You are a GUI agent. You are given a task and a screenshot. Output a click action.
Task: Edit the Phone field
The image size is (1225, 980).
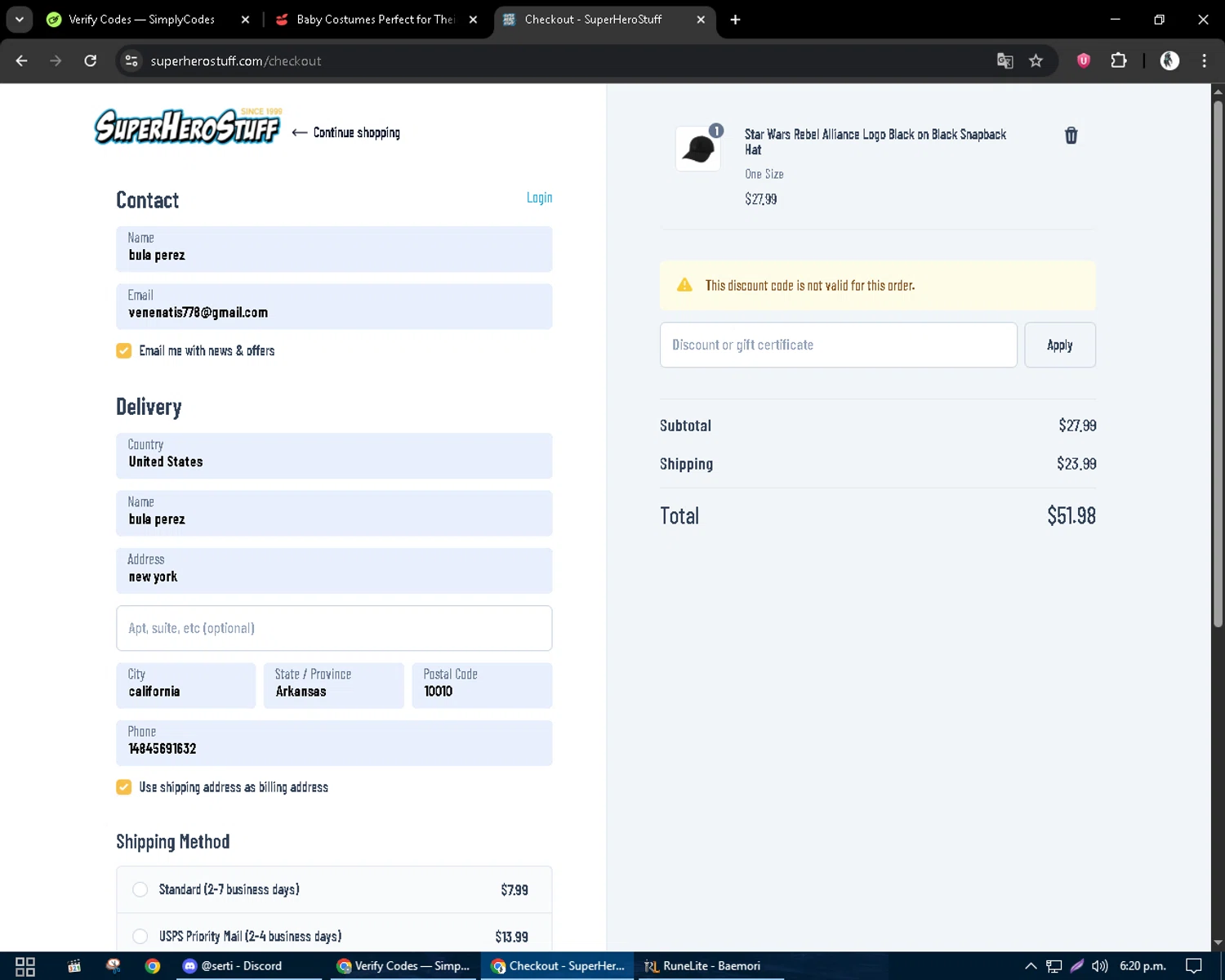click(334, 742)
